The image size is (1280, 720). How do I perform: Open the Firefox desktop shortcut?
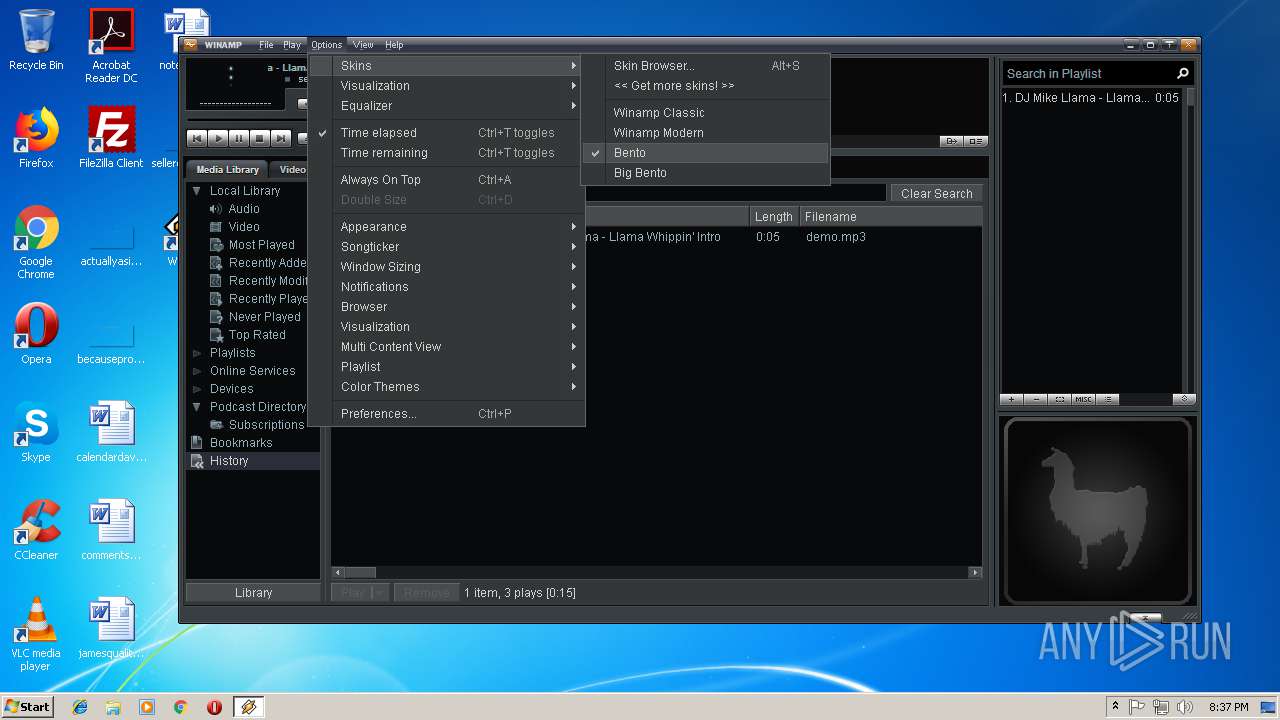[x=36, y=138]
